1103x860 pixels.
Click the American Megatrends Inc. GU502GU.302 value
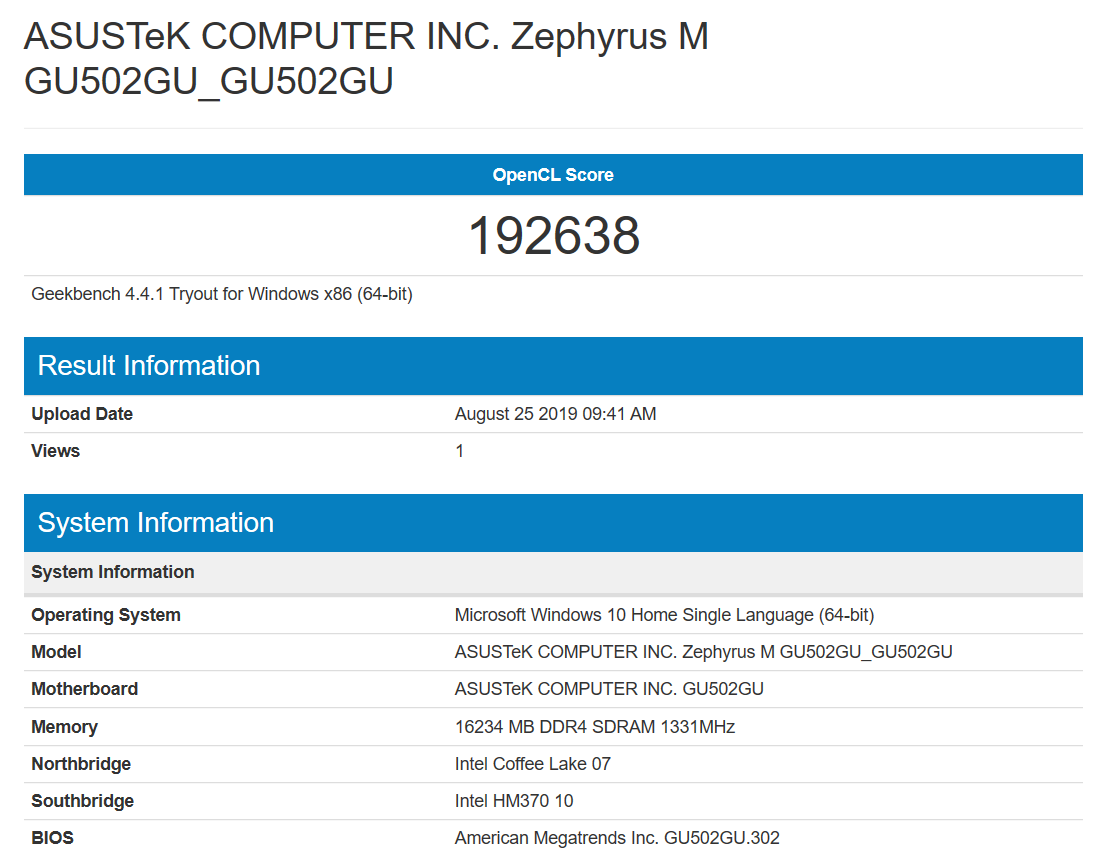pyautogui.click(x=617, y=837)
